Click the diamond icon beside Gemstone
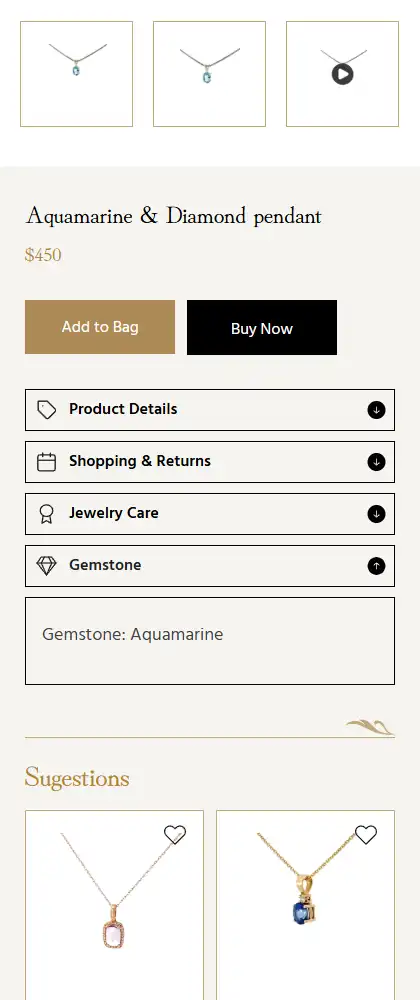Screen dimensions: 420x1000 (x=47, y=566)
